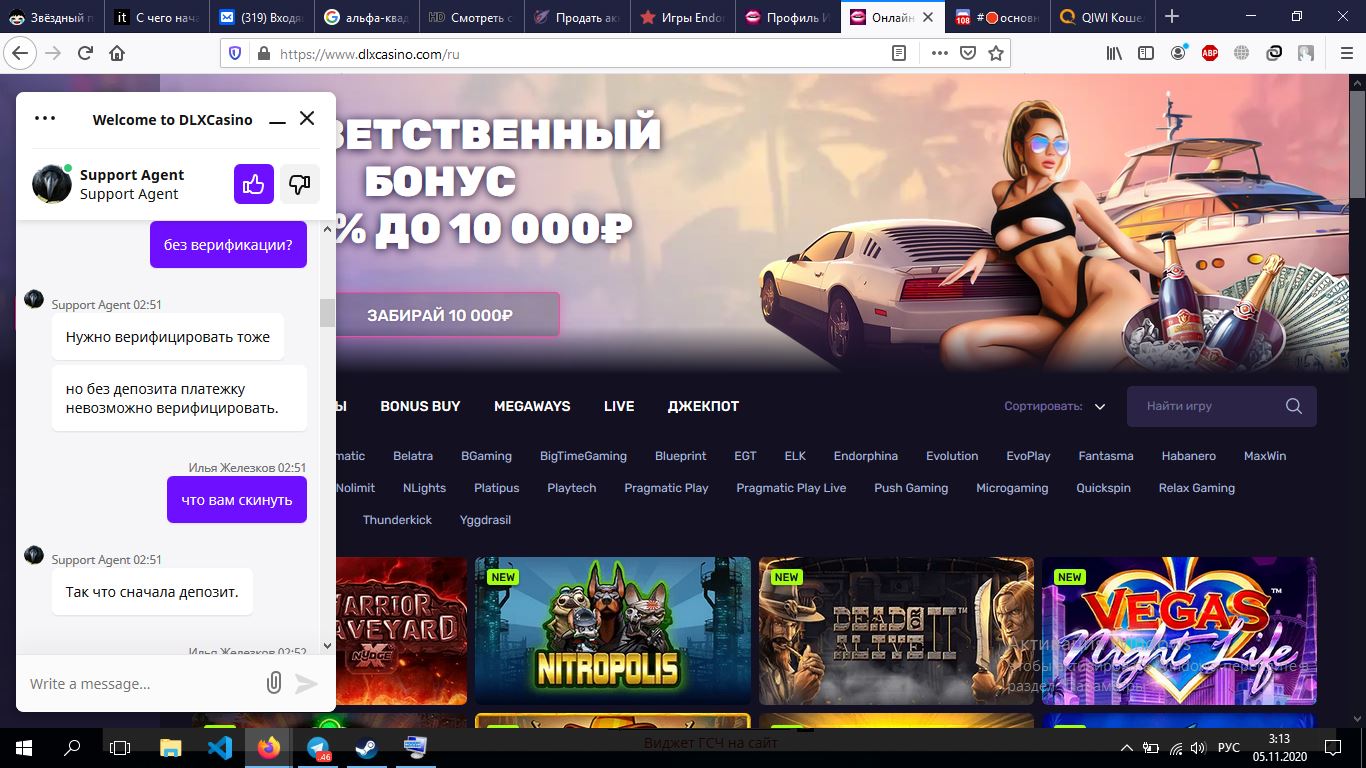Filter games by BigTimeGaming provider
Viewport: 1366px width, 768px height.
(x=583, y=456)
